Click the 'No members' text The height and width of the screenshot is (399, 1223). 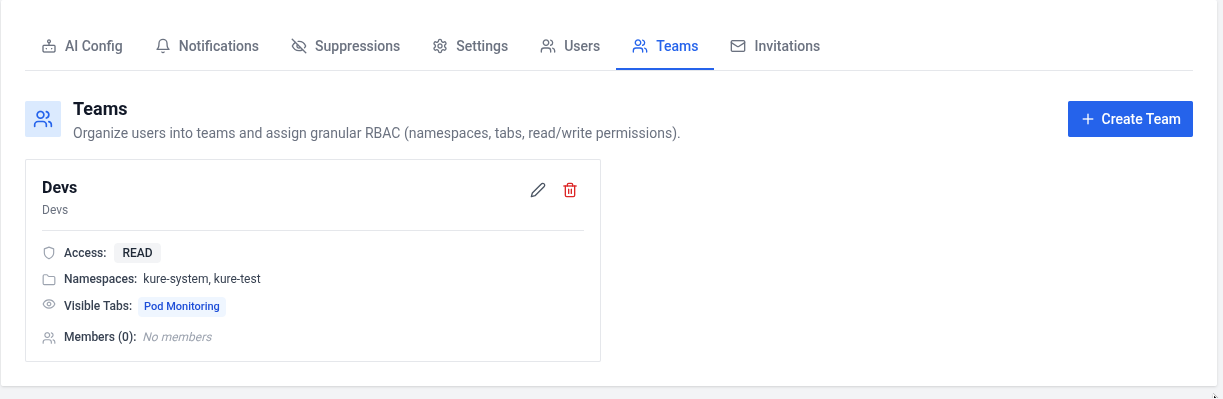(177, 337)
